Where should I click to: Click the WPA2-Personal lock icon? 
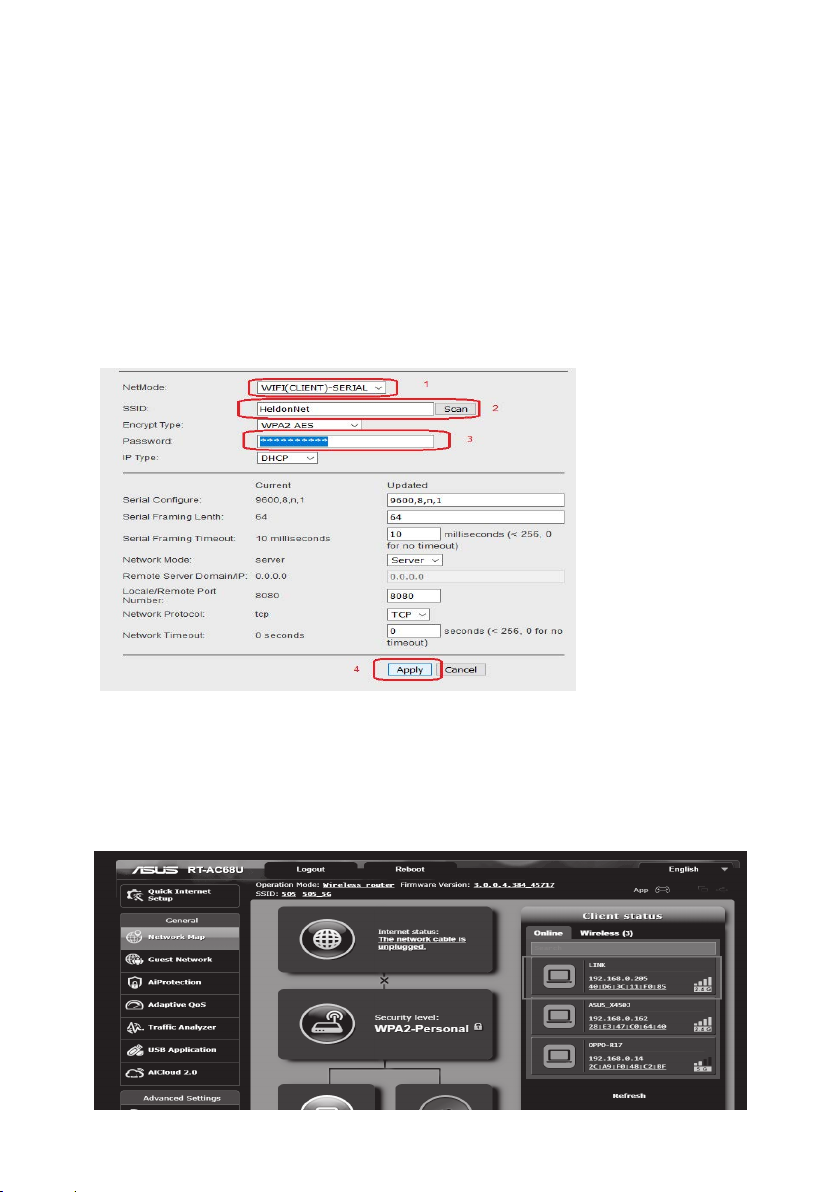coord(478,1026)
